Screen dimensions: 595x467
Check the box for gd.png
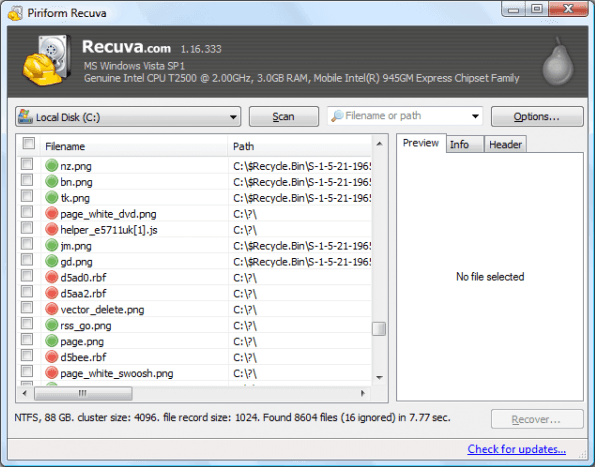click(x=27, y=259)
